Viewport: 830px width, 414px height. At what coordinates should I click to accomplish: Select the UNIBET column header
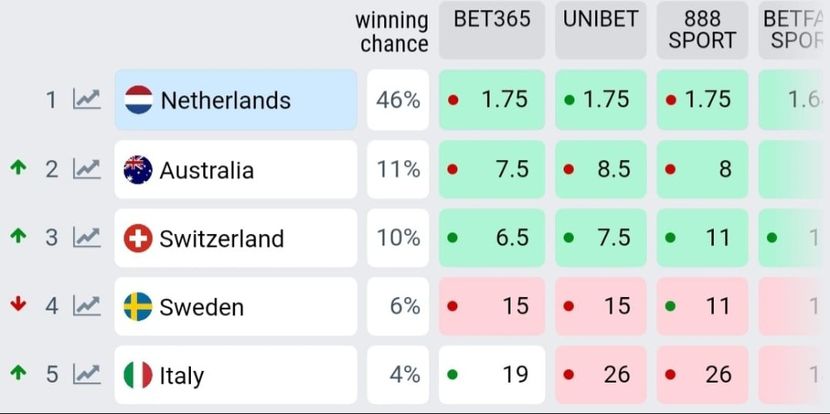601,30
